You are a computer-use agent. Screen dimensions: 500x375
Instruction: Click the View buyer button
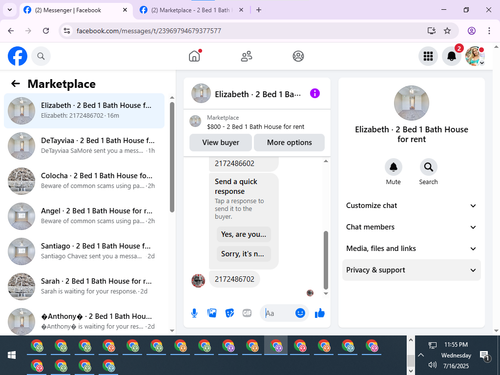click(220, 142)
